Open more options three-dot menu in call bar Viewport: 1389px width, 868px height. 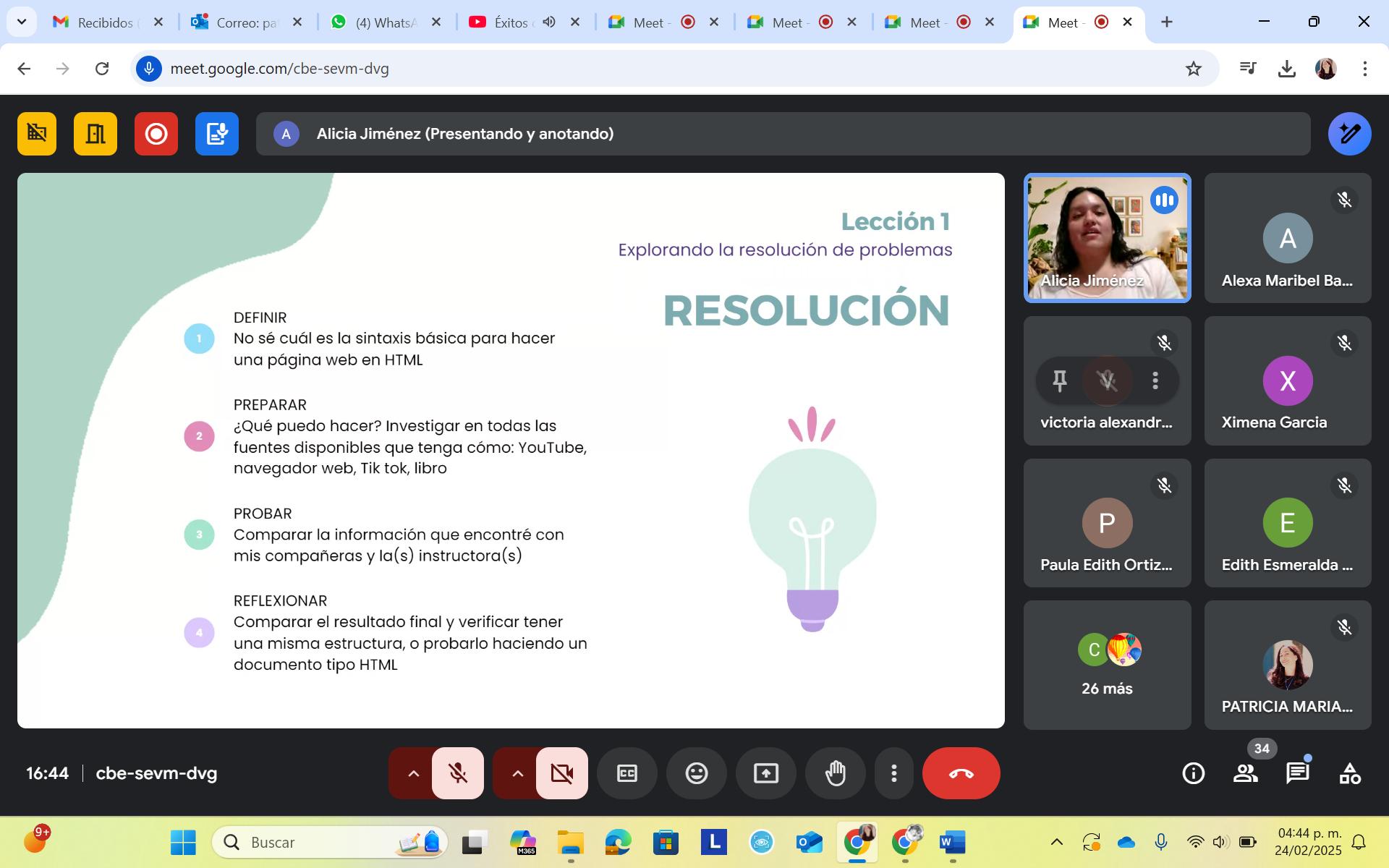(894, 773)
